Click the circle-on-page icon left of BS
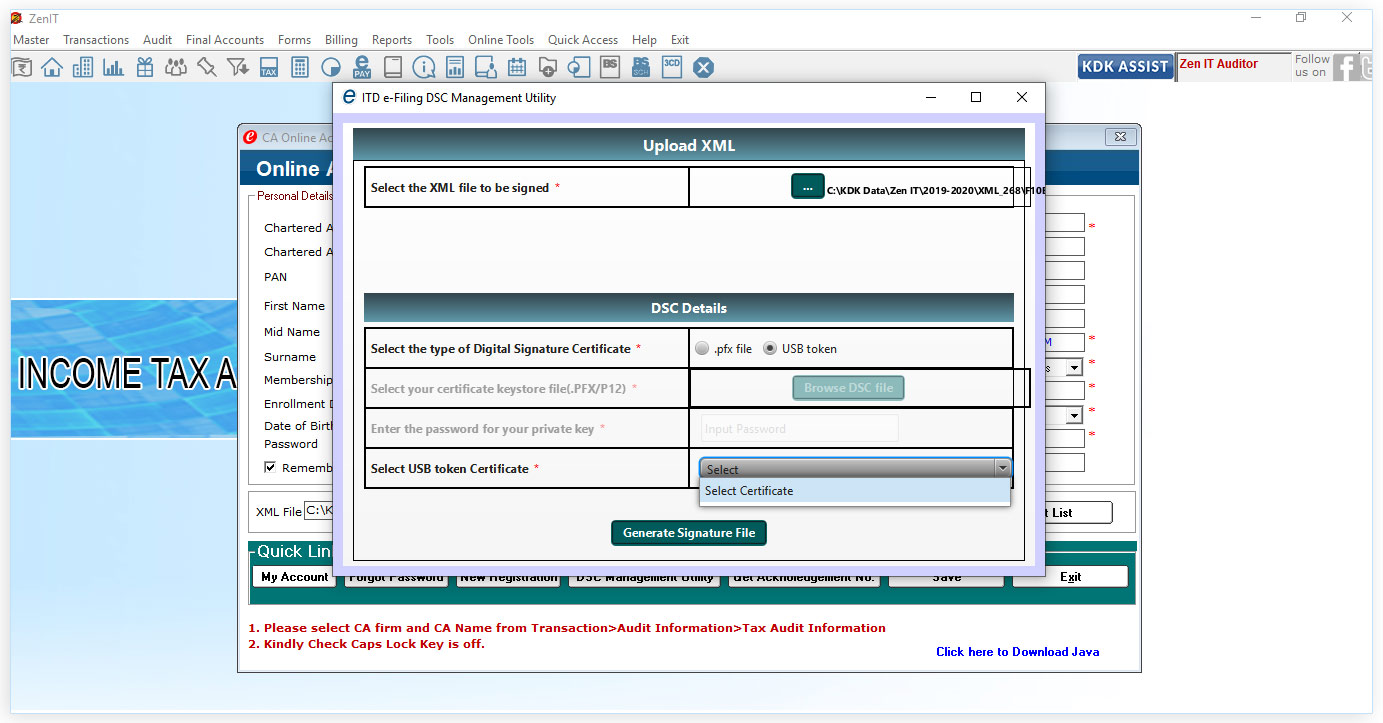Screen dimensions: 1383x723 (x=579, y=67)
